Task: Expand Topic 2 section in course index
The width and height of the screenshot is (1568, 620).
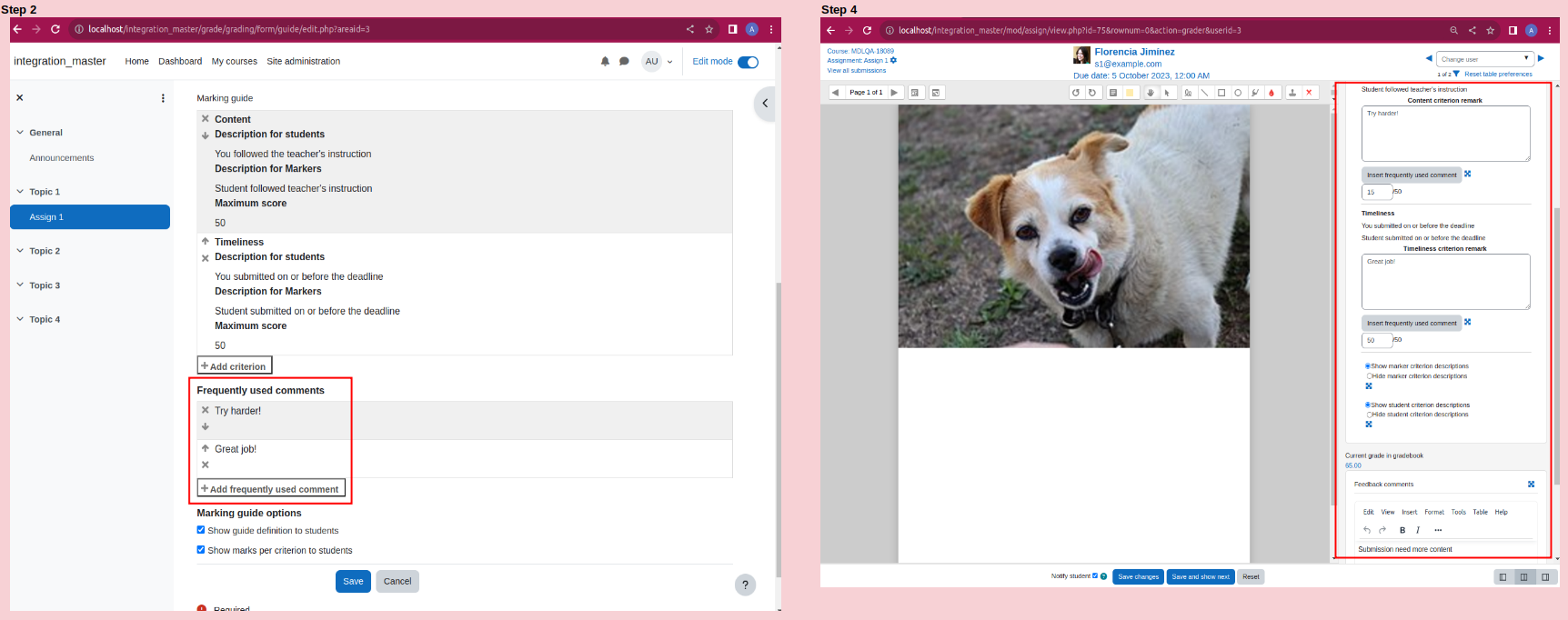Action: click(20, 251)
